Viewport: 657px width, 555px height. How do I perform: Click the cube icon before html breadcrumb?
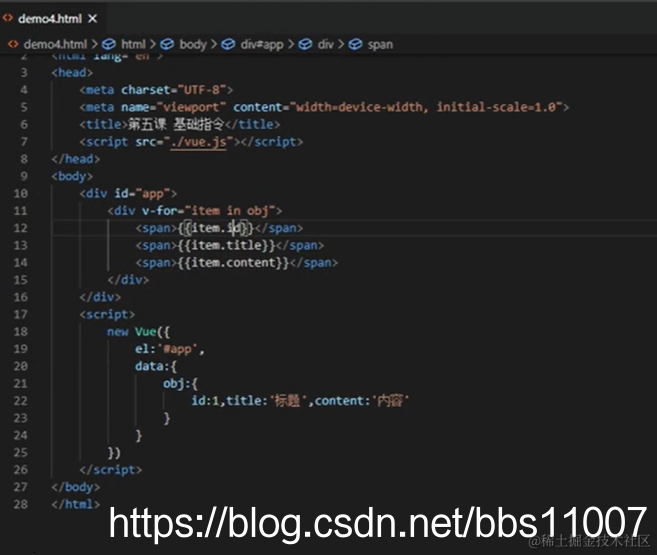click(109, 44)
